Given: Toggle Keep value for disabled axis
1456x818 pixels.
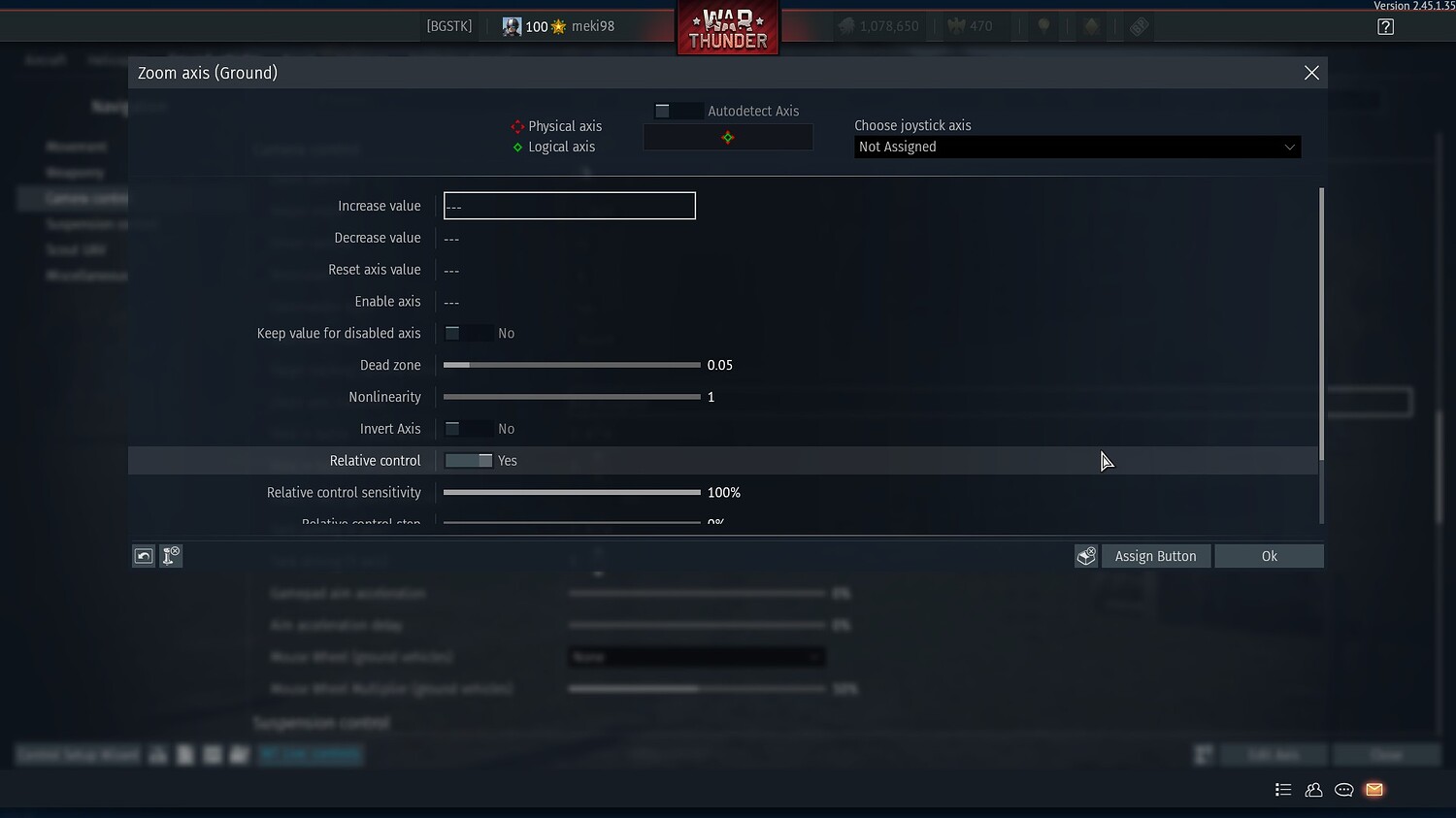Looking at the screenshot, I should click(x=464, y=333).
